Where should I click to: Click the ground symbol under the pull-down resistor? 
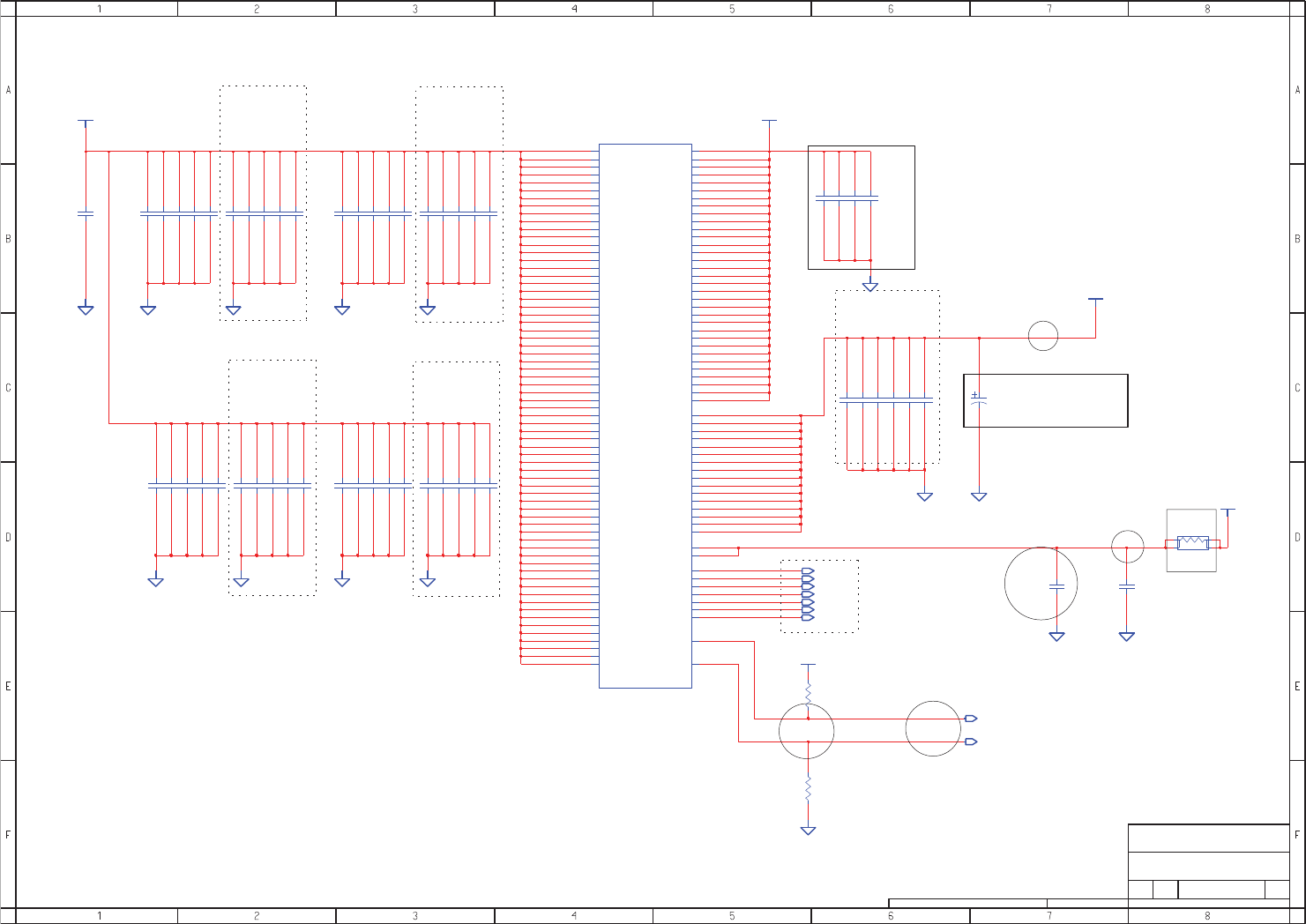coord(808,831)
